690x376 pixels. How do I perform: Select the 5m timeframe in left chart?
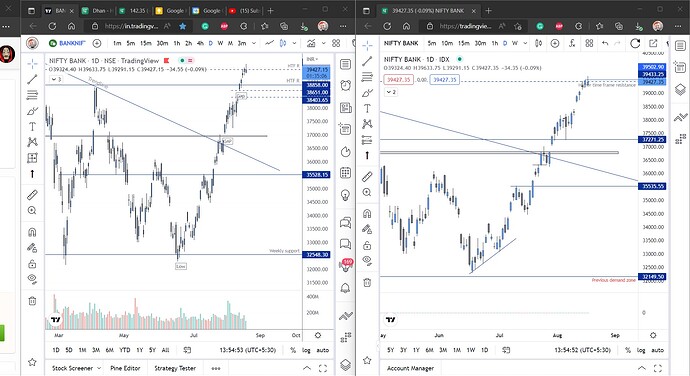(x=131, y=43)
